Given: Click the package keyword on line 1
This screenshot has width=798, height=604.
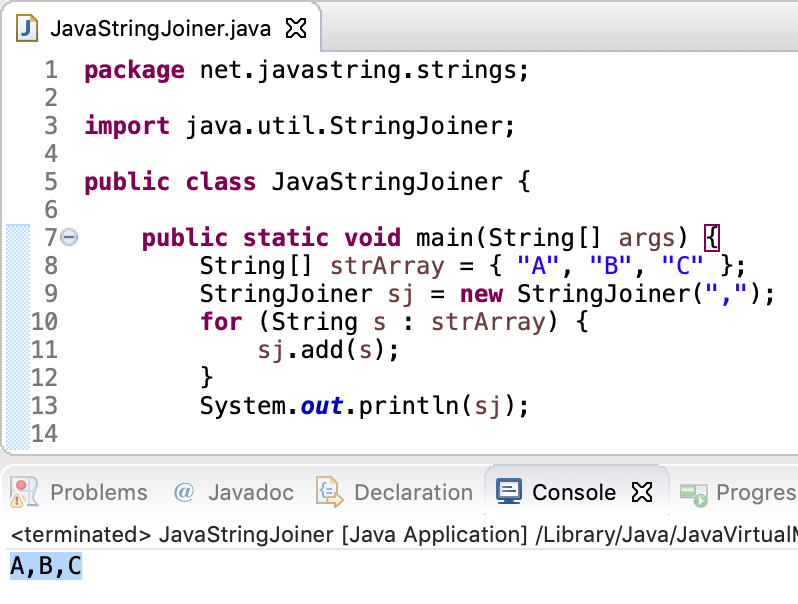Looking at the screenshot, I should [134, 71].
